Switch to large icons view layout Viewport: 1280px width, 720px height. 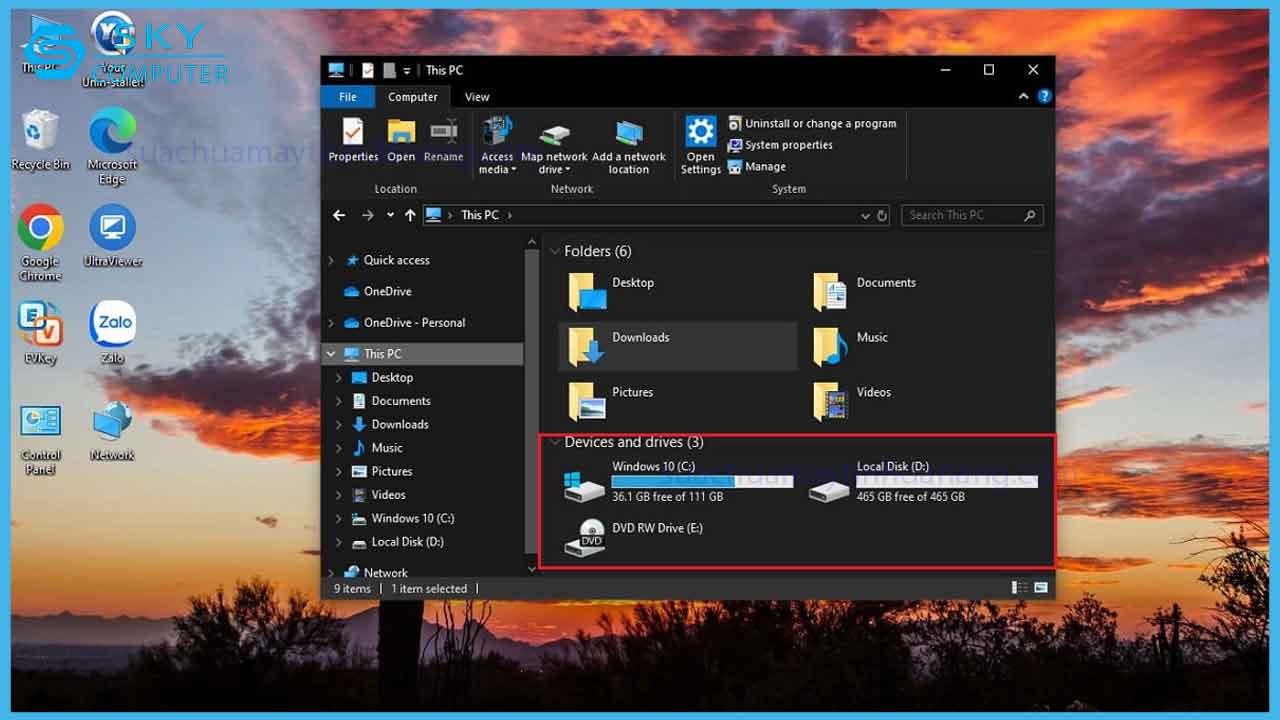[x=1041, y=588]
